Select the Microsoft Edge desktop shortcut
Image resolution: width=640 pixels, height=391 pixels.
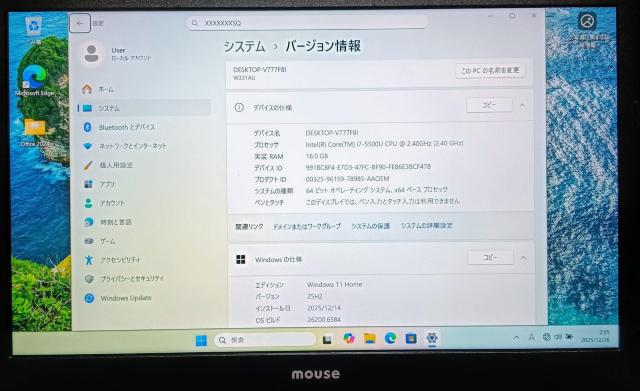pos(34,80)
